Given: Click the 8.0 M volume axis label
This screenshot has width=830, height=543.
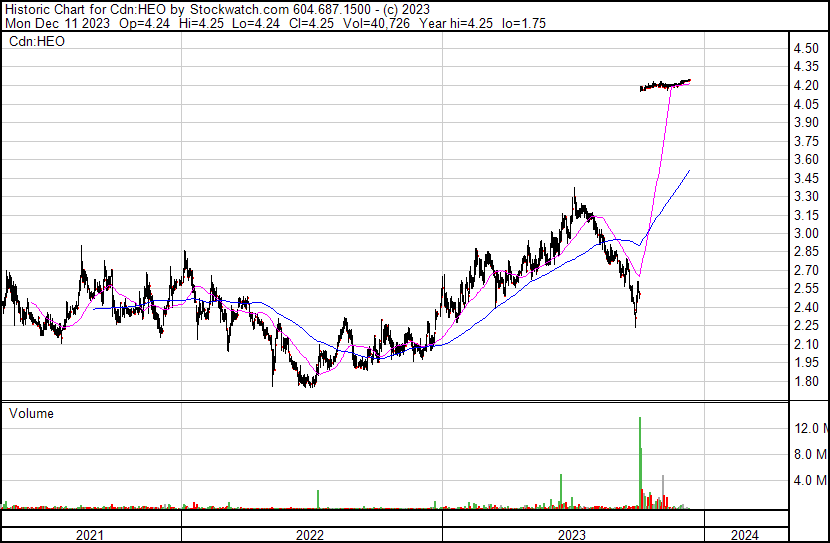Looking at the screenshot, I should [811, 454].
